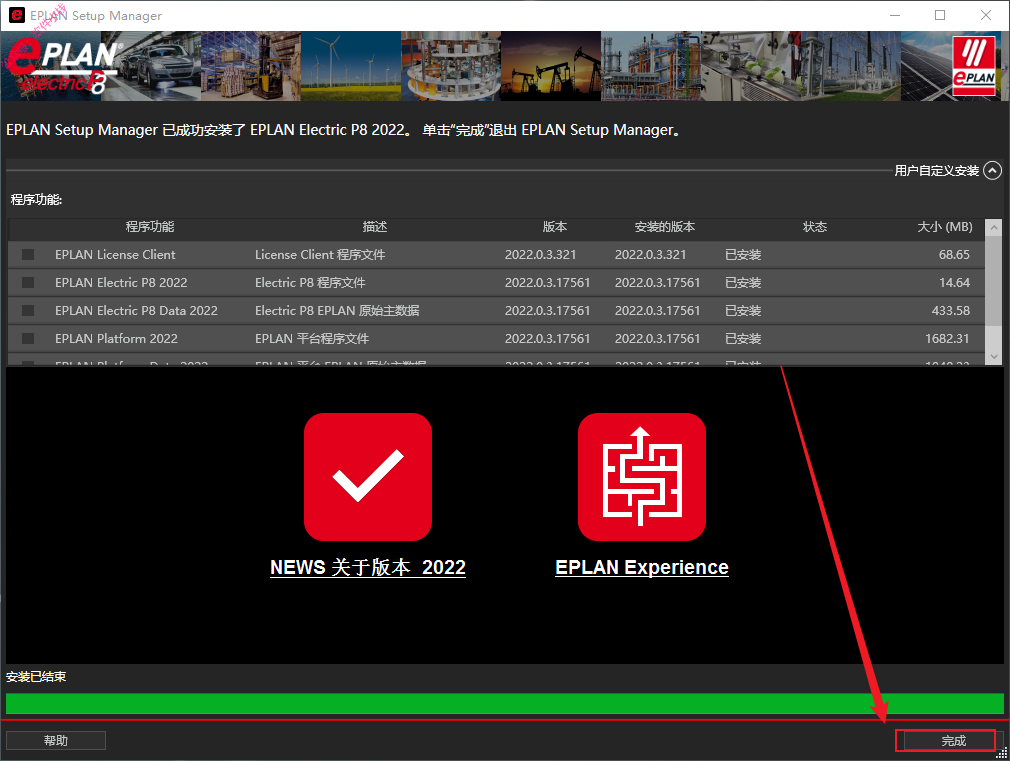This screenshot has height=761, width=1010.
Task: Minimize the EPLAN Setup Manager window
Action: (895, 15)
